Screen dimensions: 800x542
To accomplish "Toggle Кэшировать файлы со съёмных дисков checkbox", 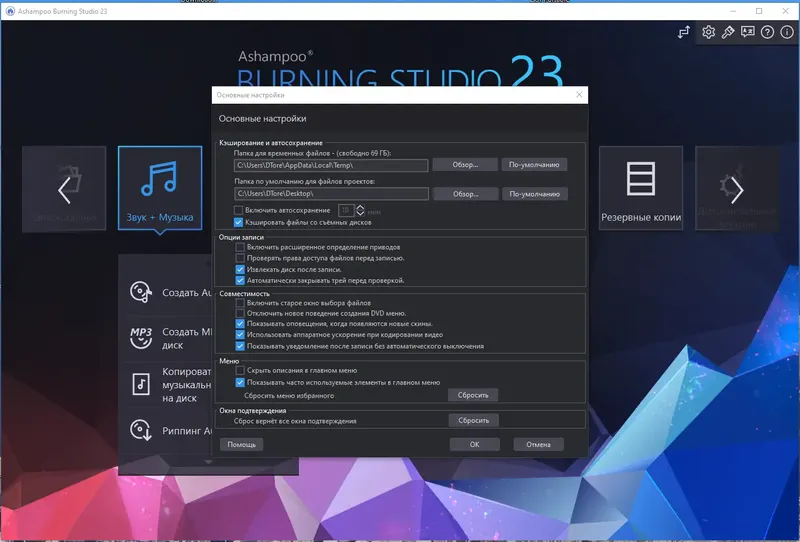I will click(238, 222).
